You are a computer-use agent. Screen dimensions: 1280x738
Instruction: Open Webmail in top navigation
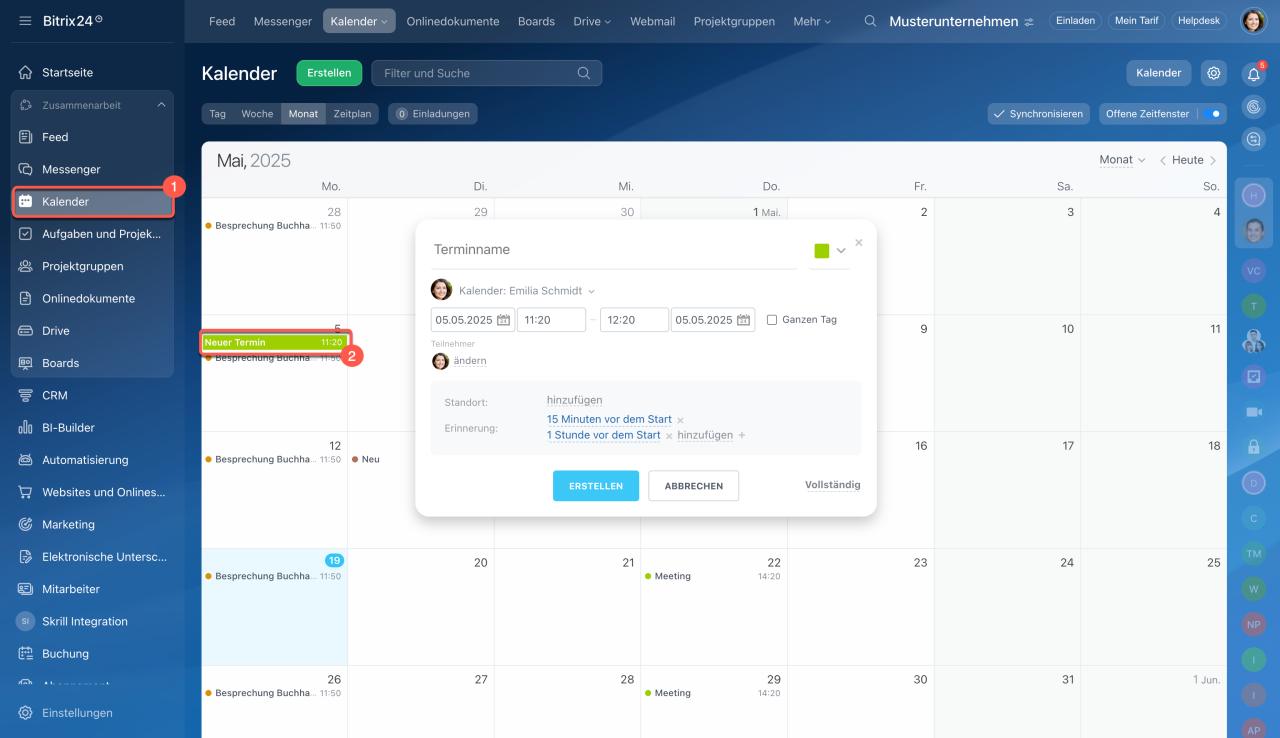pyautogui.click(x=652, y=21)
